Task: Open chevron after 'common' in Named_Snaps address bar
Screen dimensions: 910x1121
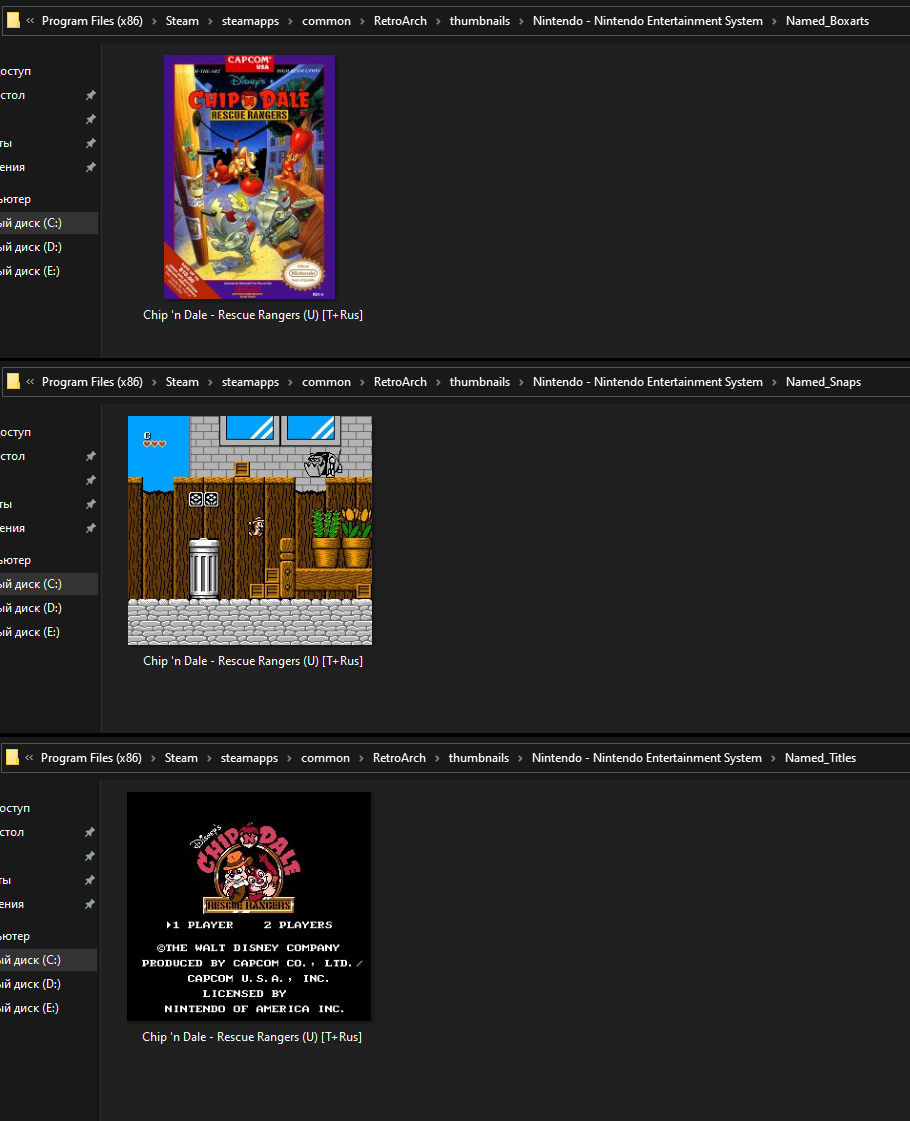Action: 362,382
